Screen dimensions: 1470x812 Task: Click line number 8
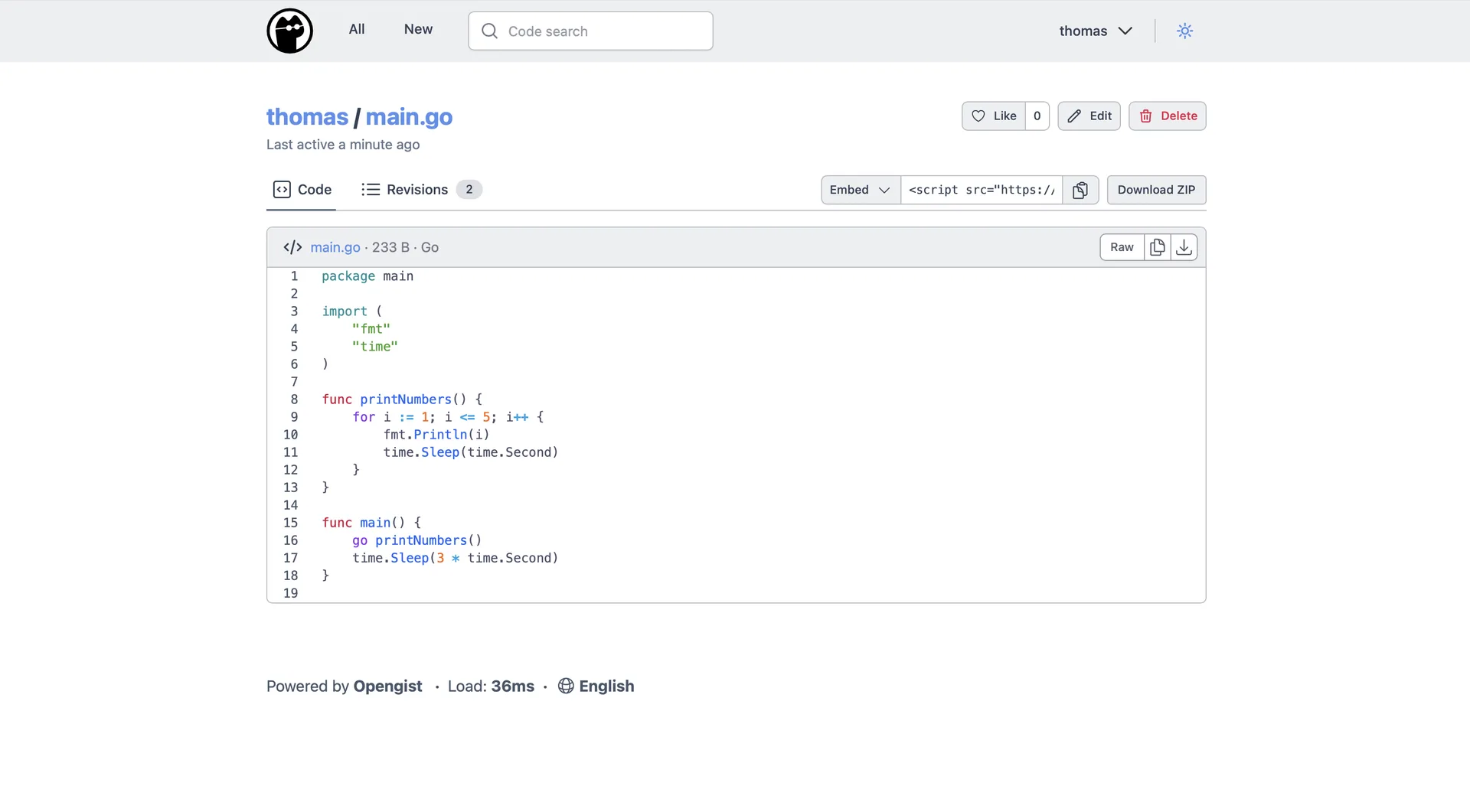(294, 399)
